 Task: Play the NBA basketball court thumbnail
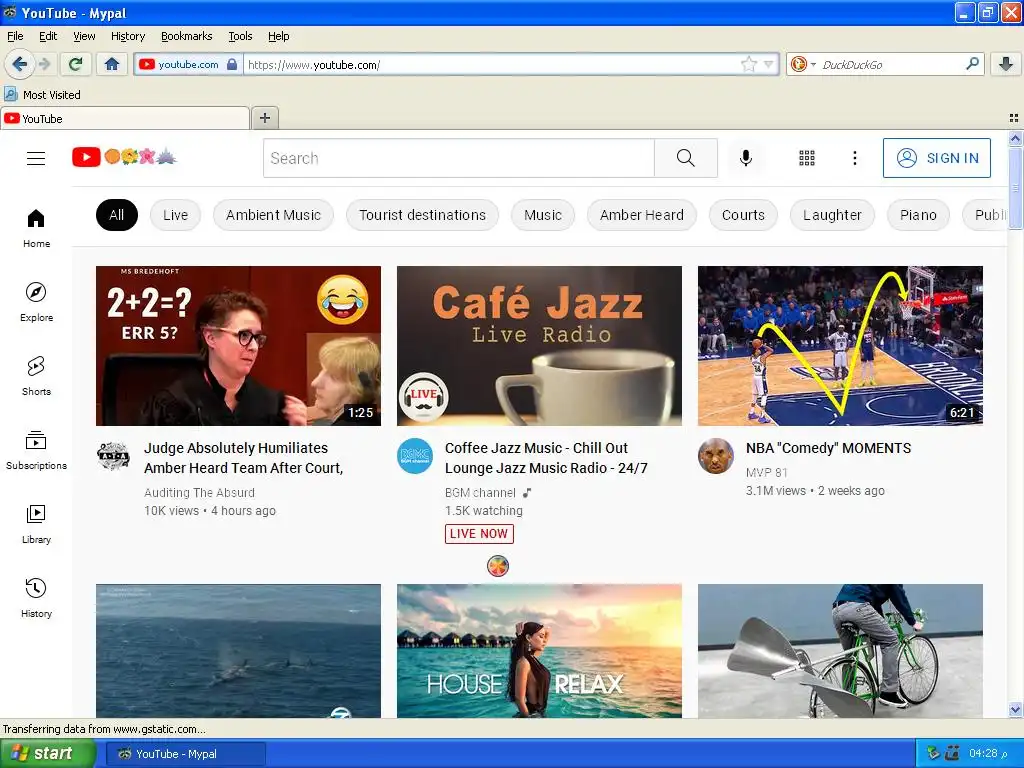pos(840,345)
